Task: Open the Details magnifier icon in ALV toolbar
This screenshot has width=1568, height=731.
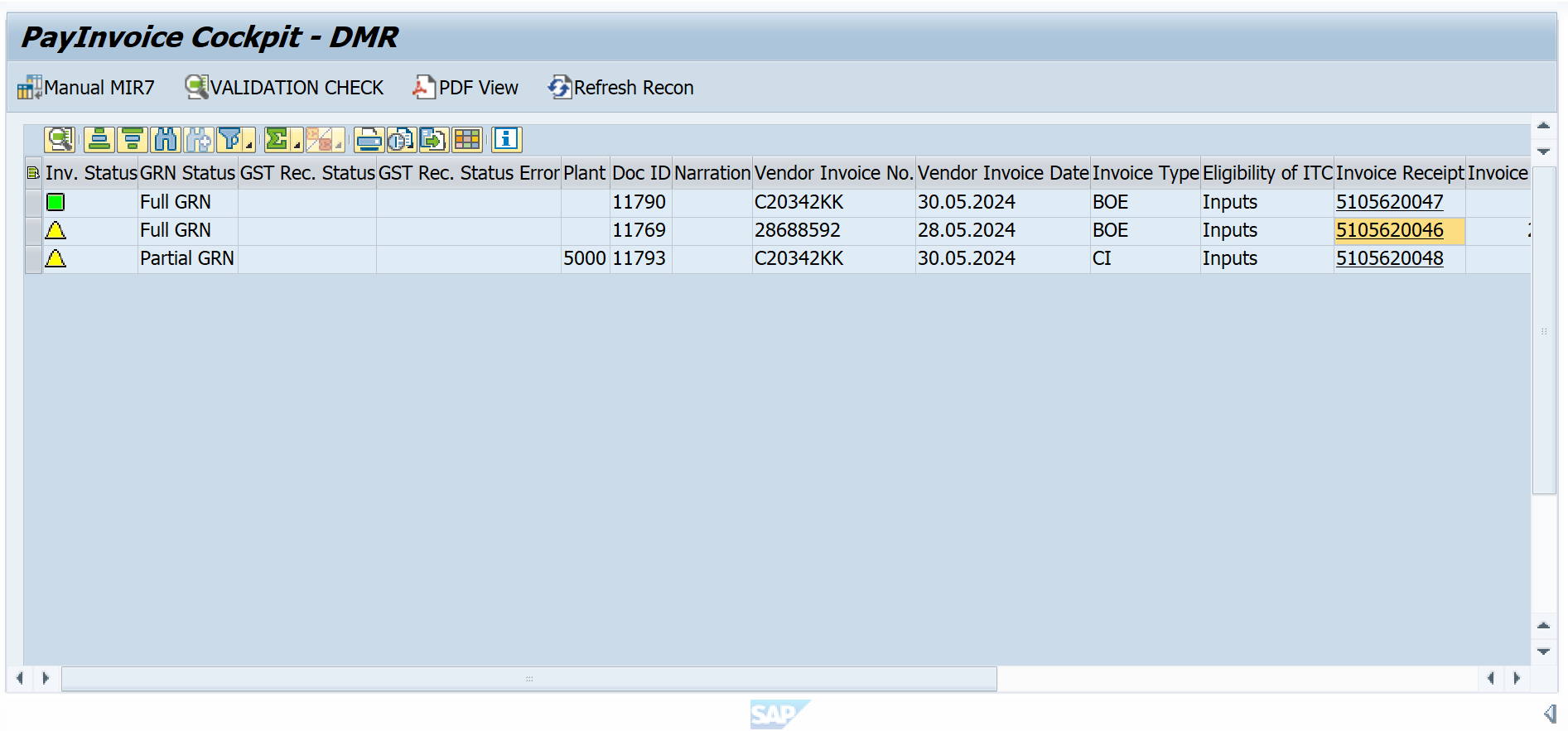Action: coord(60,139)
